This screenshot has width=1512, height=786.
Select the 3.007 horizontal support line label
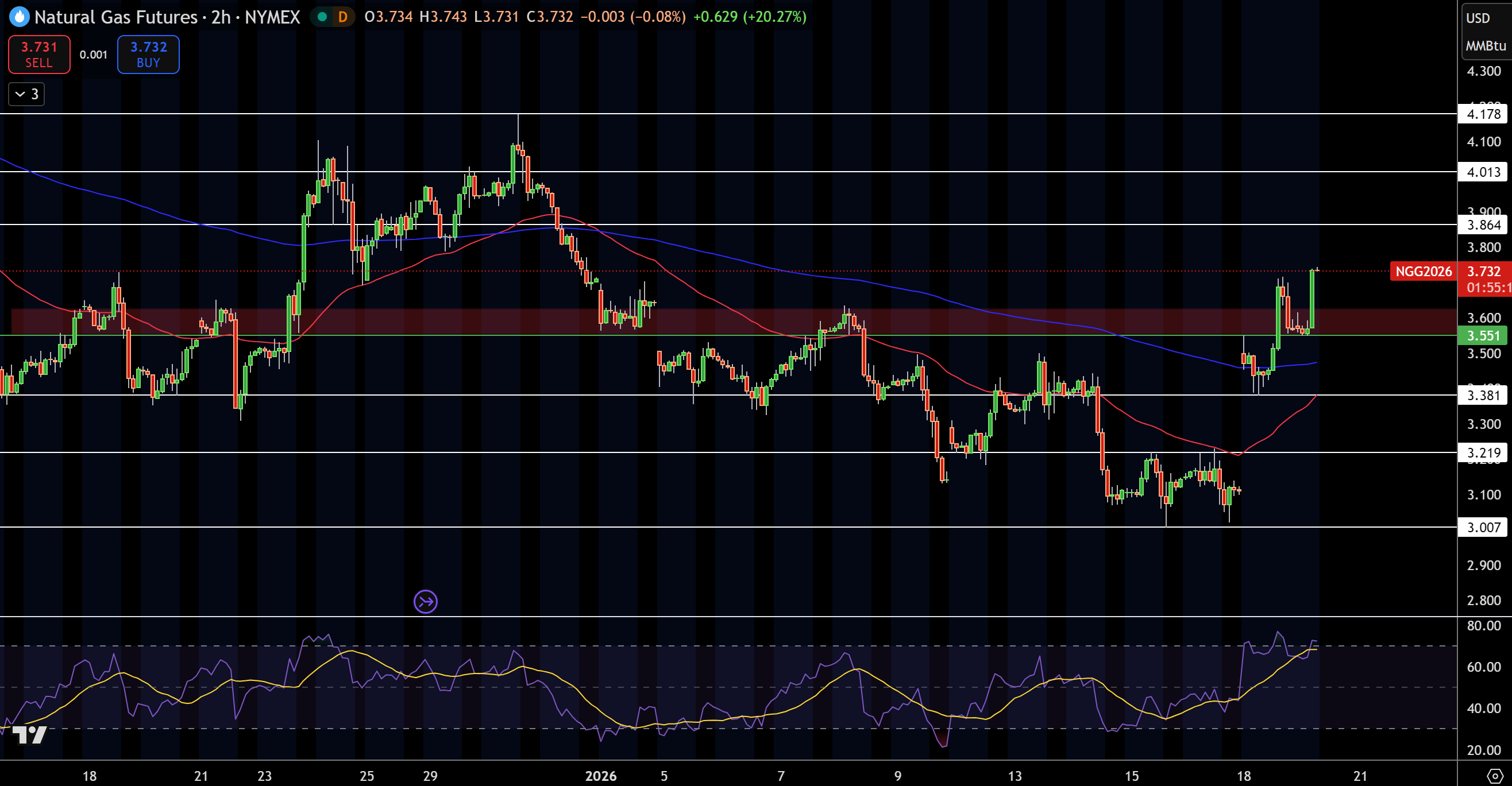pos(1484,527)
